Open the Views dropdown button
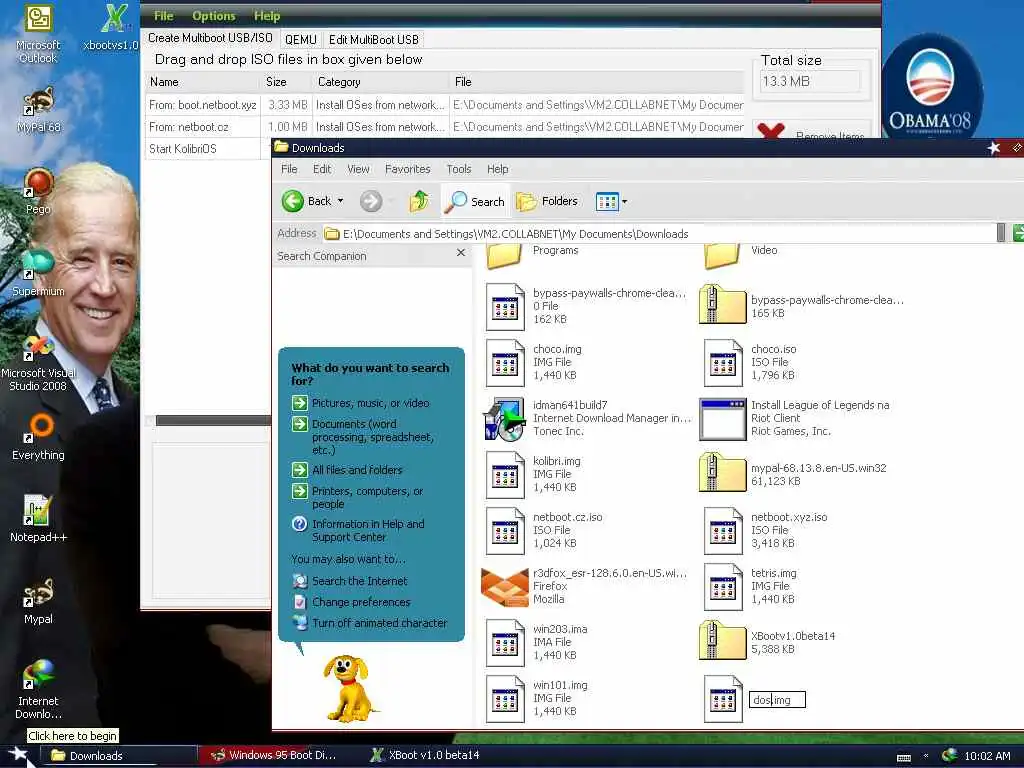1024x768 pixels. [x=611, y=201]
